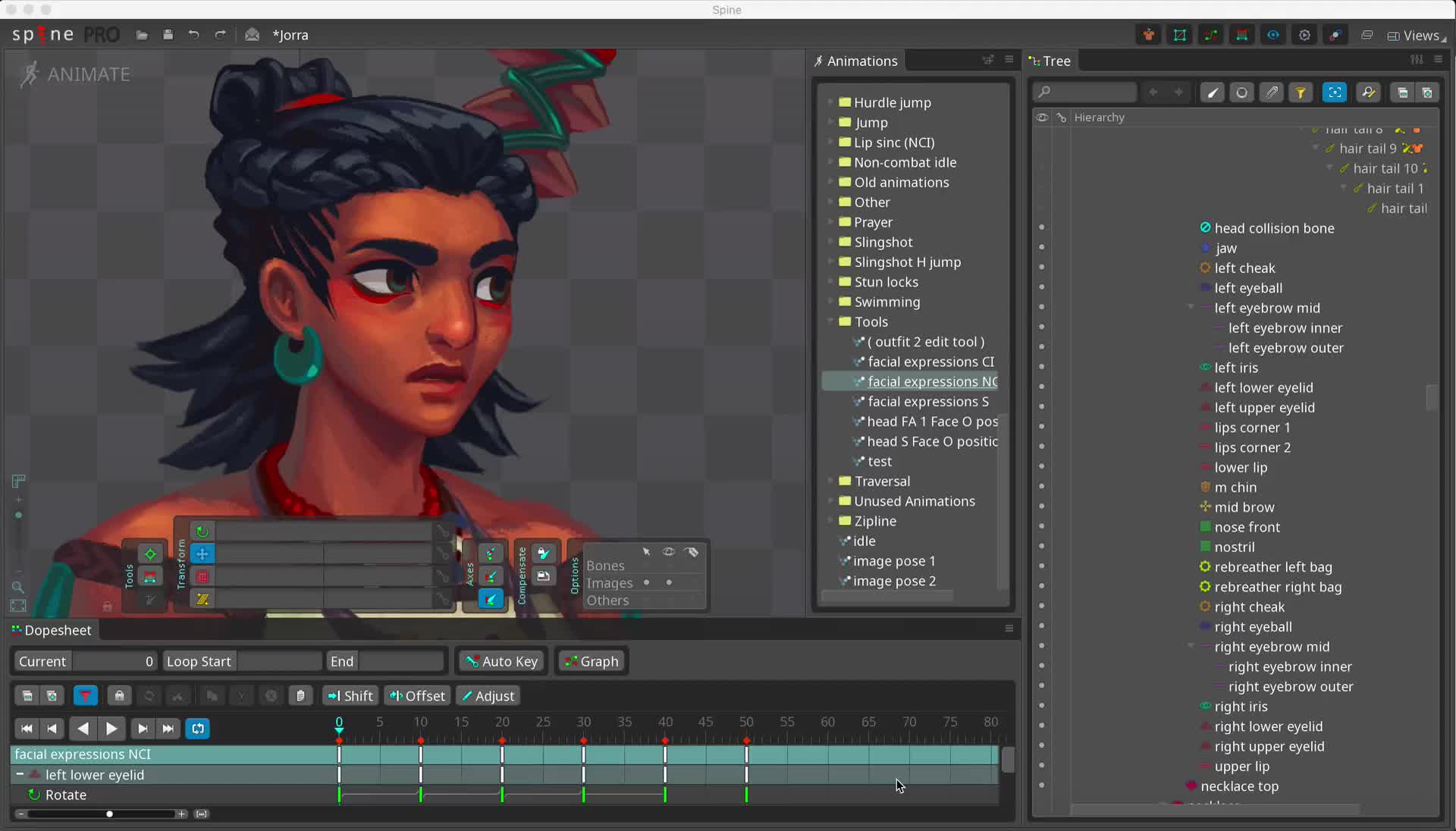Click the tree search input field

[x=1085, y=93]
